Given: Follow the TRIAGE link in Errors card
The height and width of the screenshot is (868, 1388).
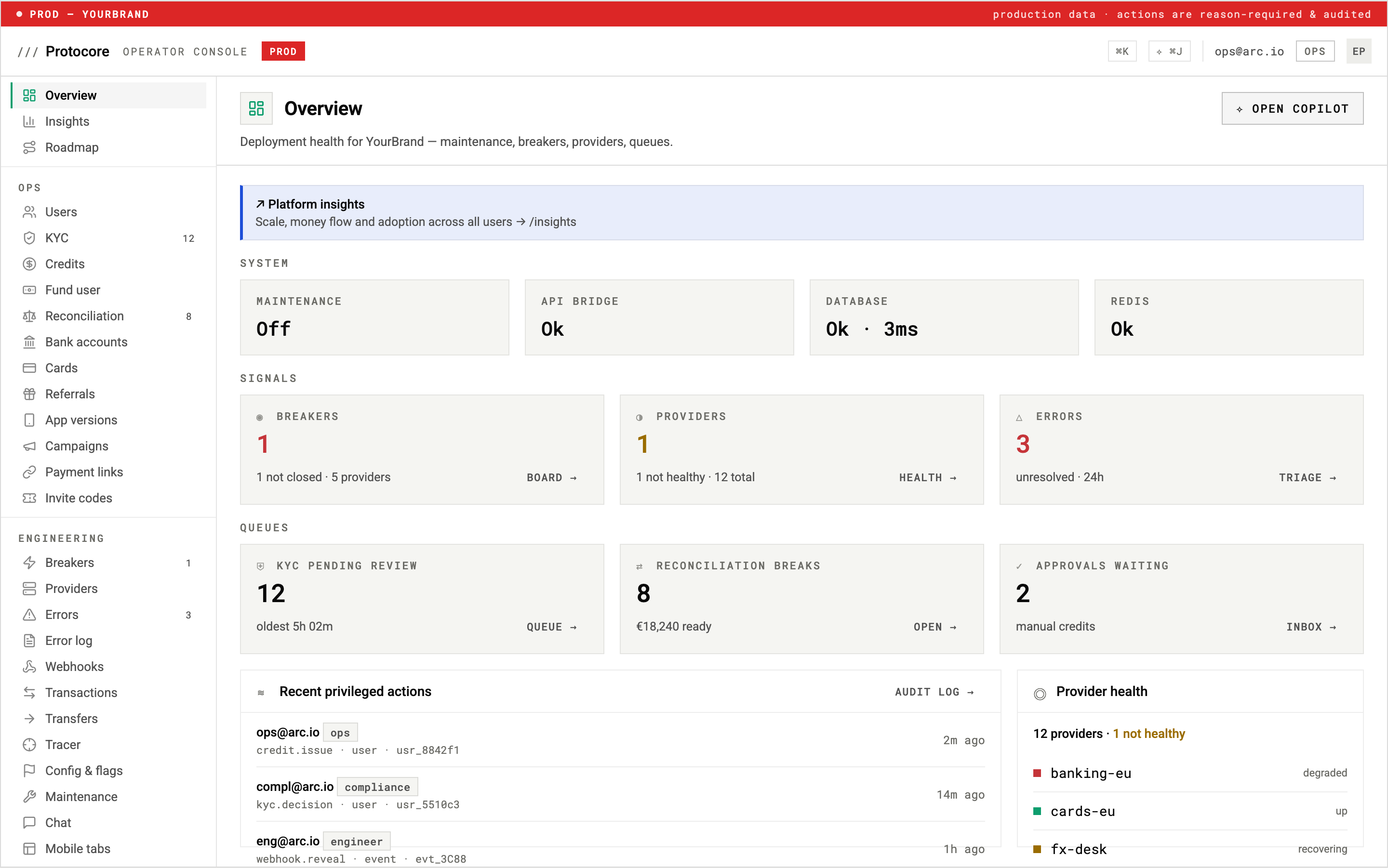Looking at the screenshot, I should click(x=1308, y=478).
